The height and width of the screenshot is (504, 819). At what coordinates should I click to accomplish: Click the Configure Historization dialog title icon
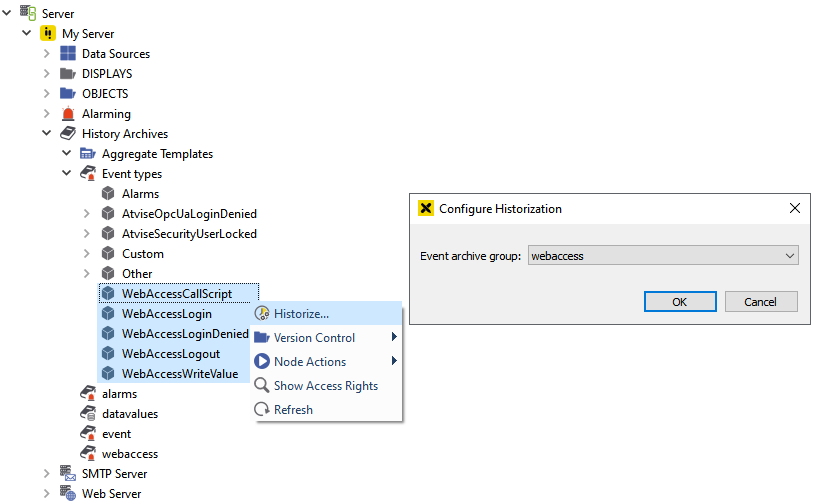pos(426,208)
